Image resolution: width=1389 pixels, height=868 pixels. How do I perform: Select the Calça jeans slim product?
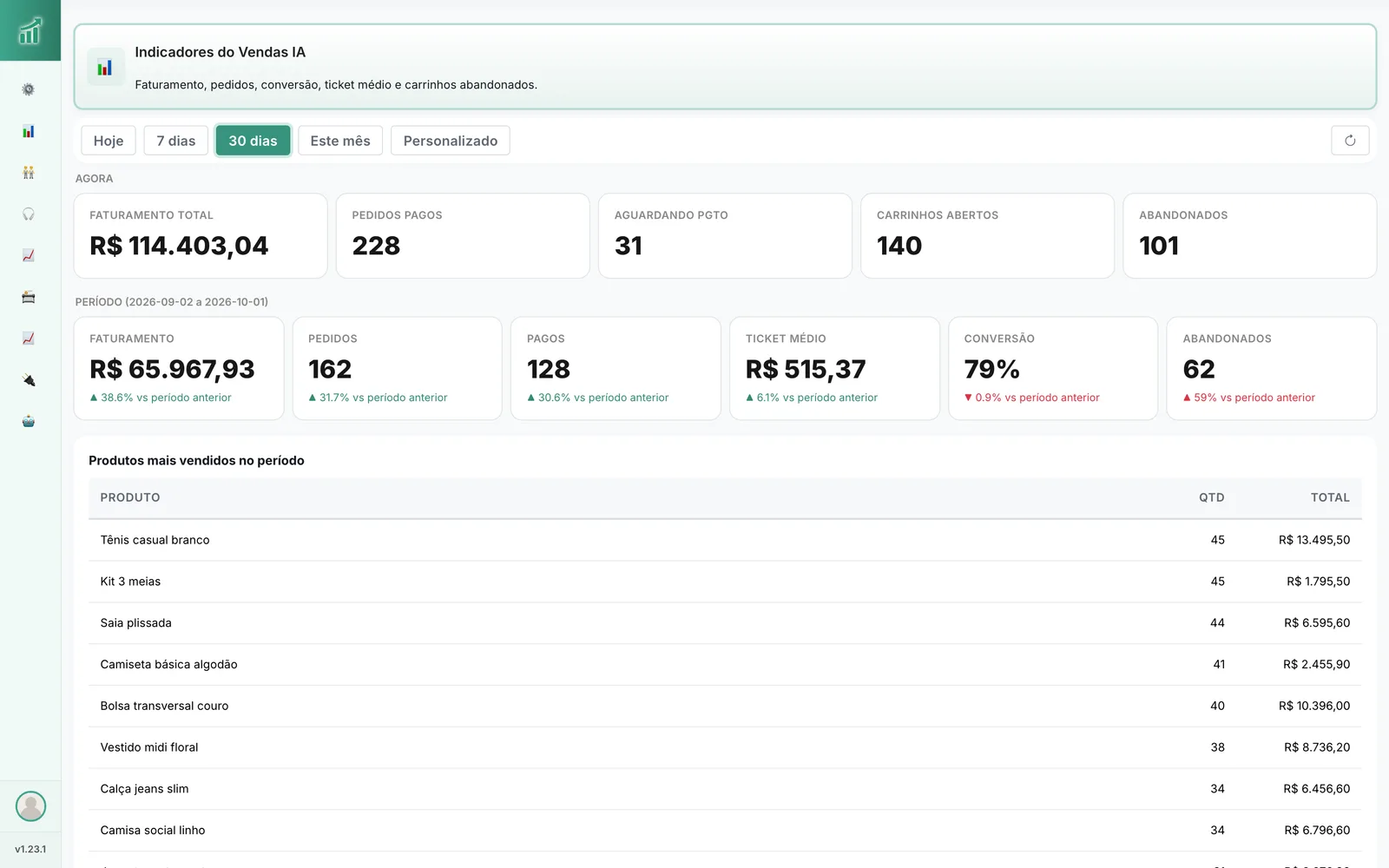pos(144,789)
